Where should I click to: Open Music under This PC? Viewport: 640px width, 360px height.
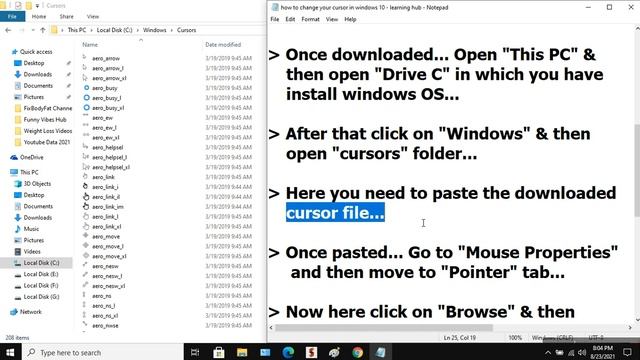pyautogui.click(x=27, y=229)
